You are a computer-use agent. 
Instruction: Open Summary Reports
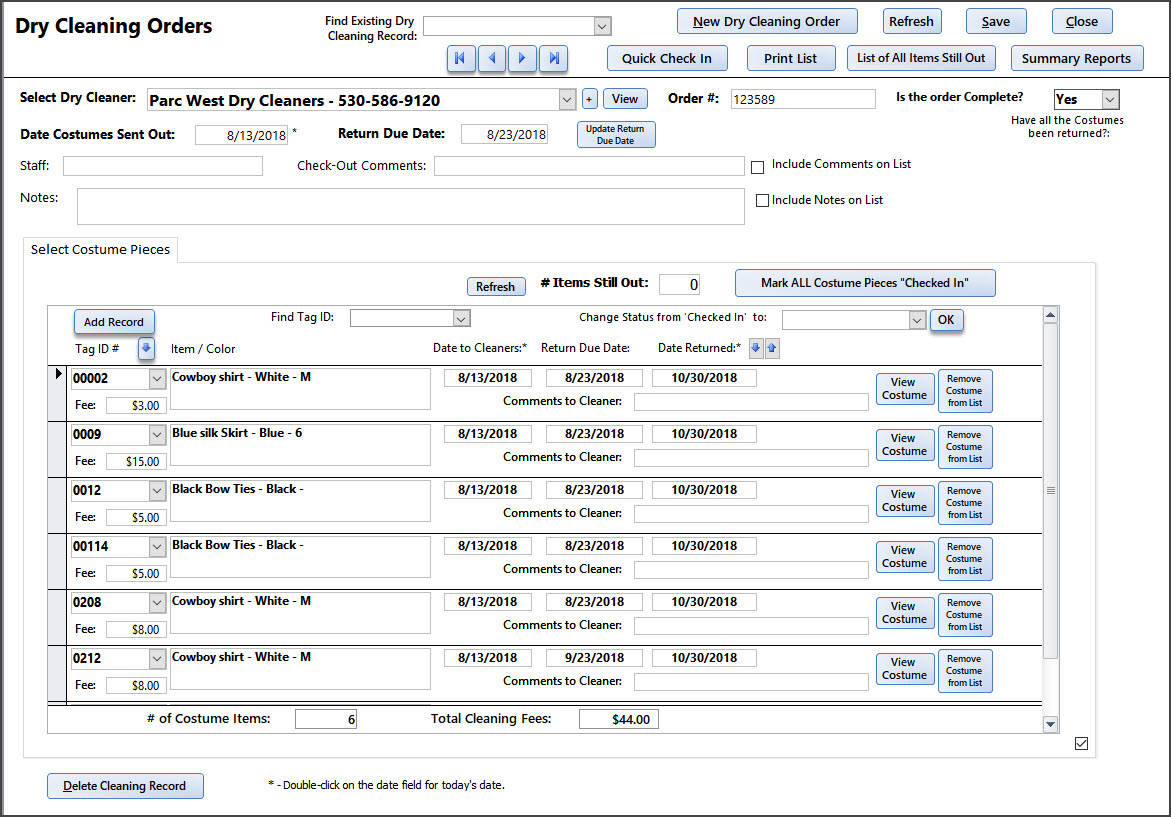(1076, 59)
